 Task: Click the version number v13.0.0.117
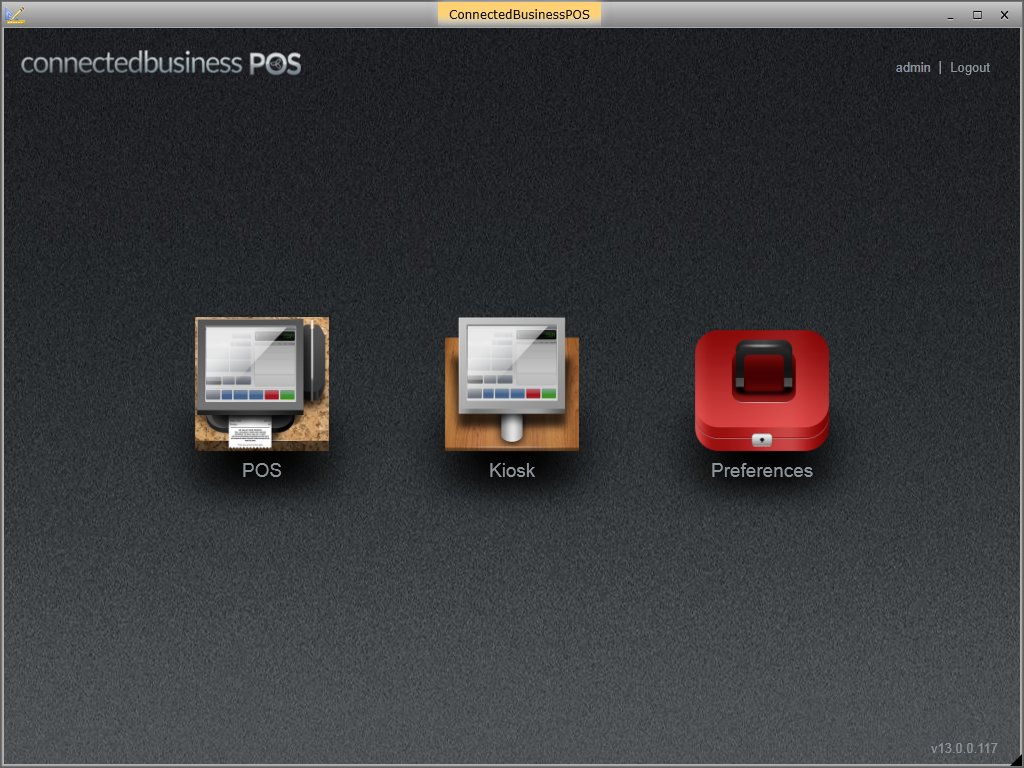coord(965,748)
